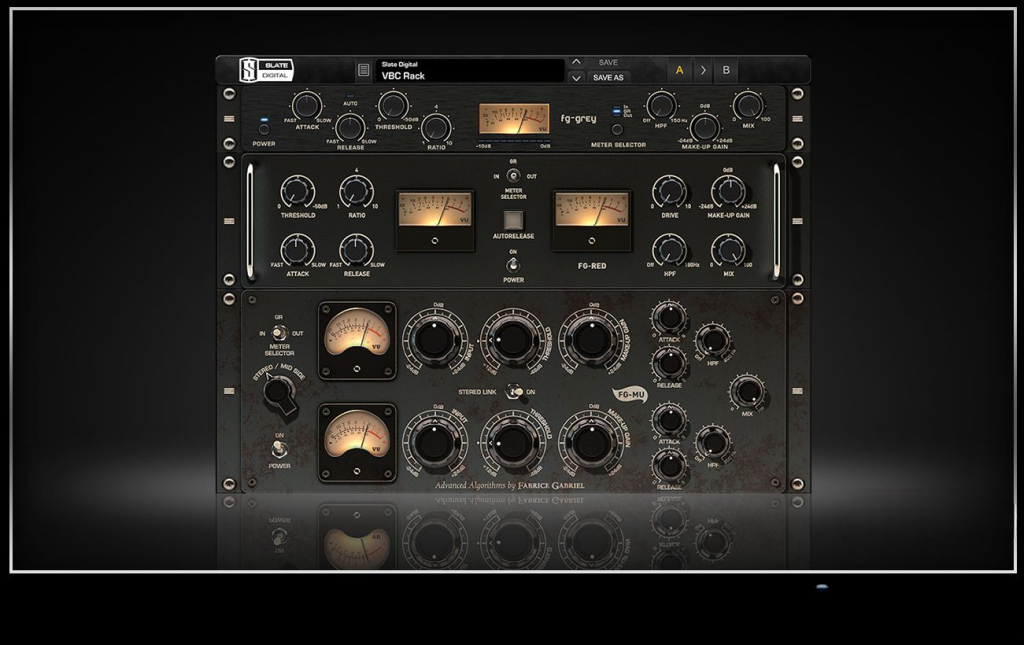Viewport: 1024px width, 645px height.
Task: Click the FG-MU lower HPF knob
Action: 712,443
